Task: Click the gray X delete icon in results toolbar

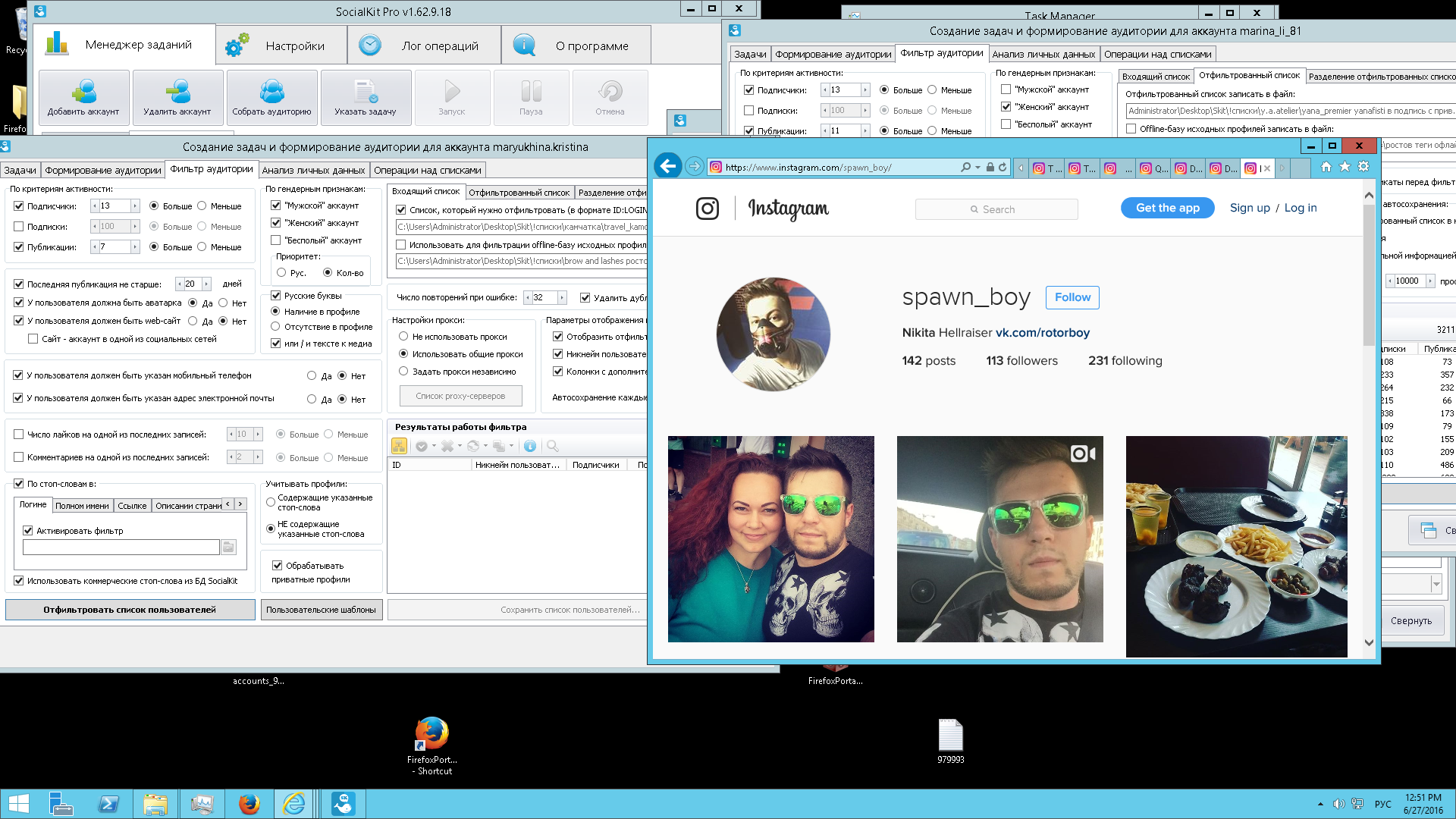Action: (x=447, y=446)
